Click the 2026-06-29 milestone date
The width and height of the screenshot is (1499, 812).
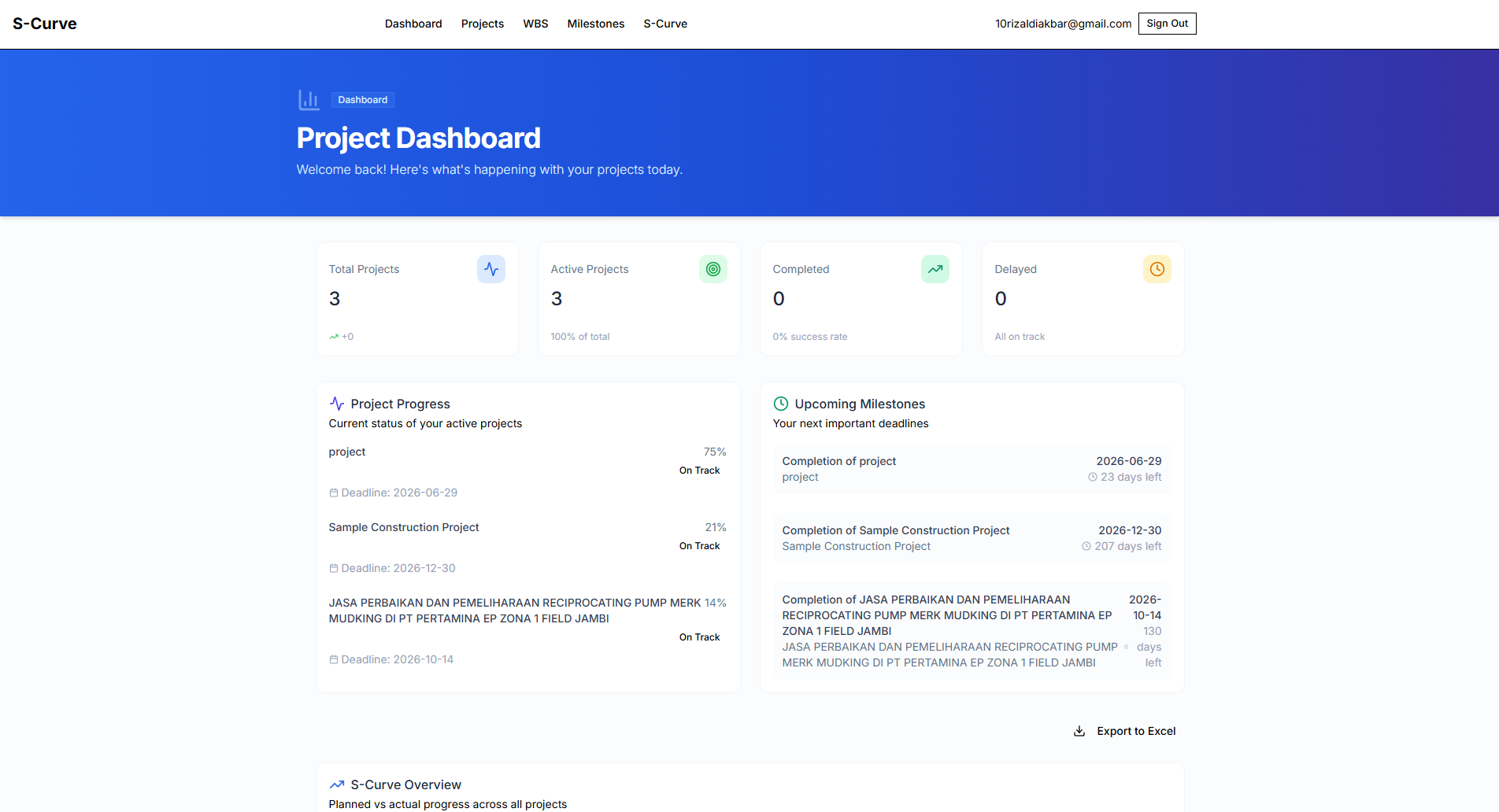[x=1129, y=461]
